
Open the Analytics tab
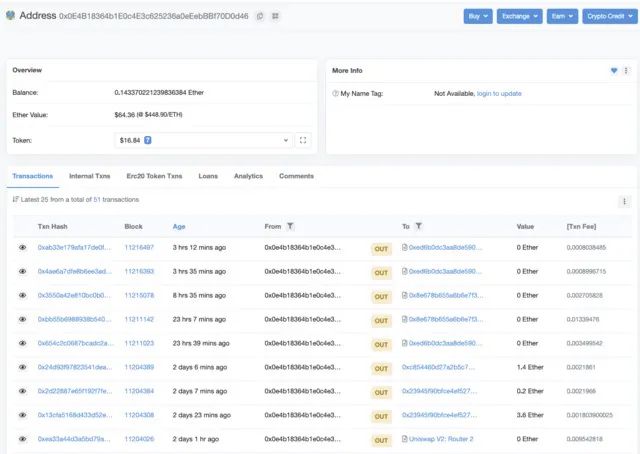coord(249,176)
